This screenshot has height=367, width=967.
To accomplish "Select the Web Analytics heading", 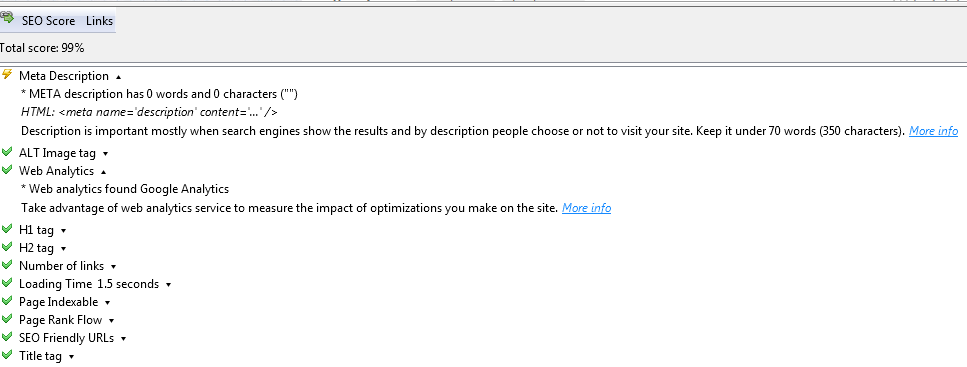I will (56, 171).
